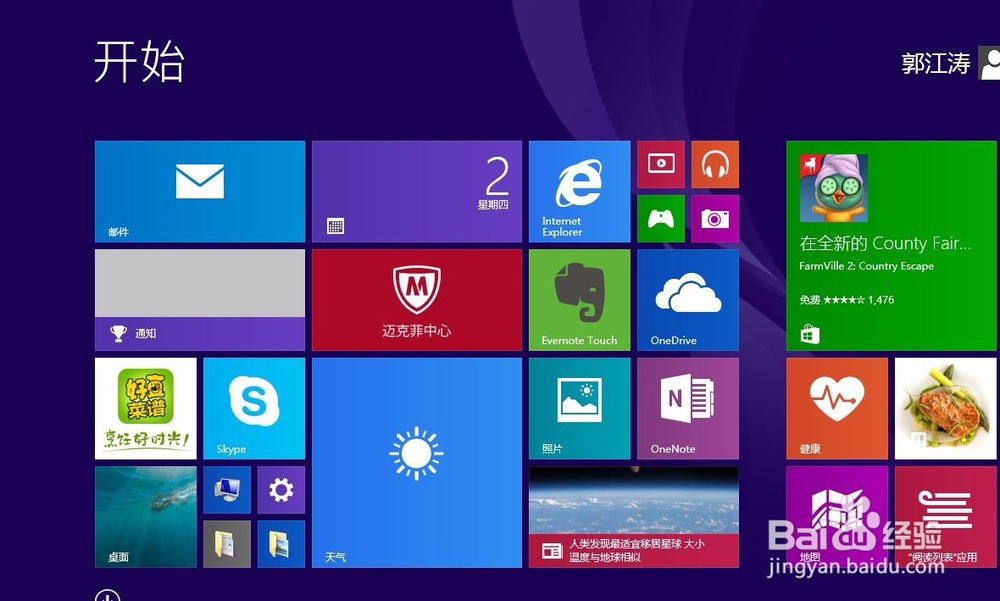
Task: Open the Music headphones tile
Action: (715, 165)
